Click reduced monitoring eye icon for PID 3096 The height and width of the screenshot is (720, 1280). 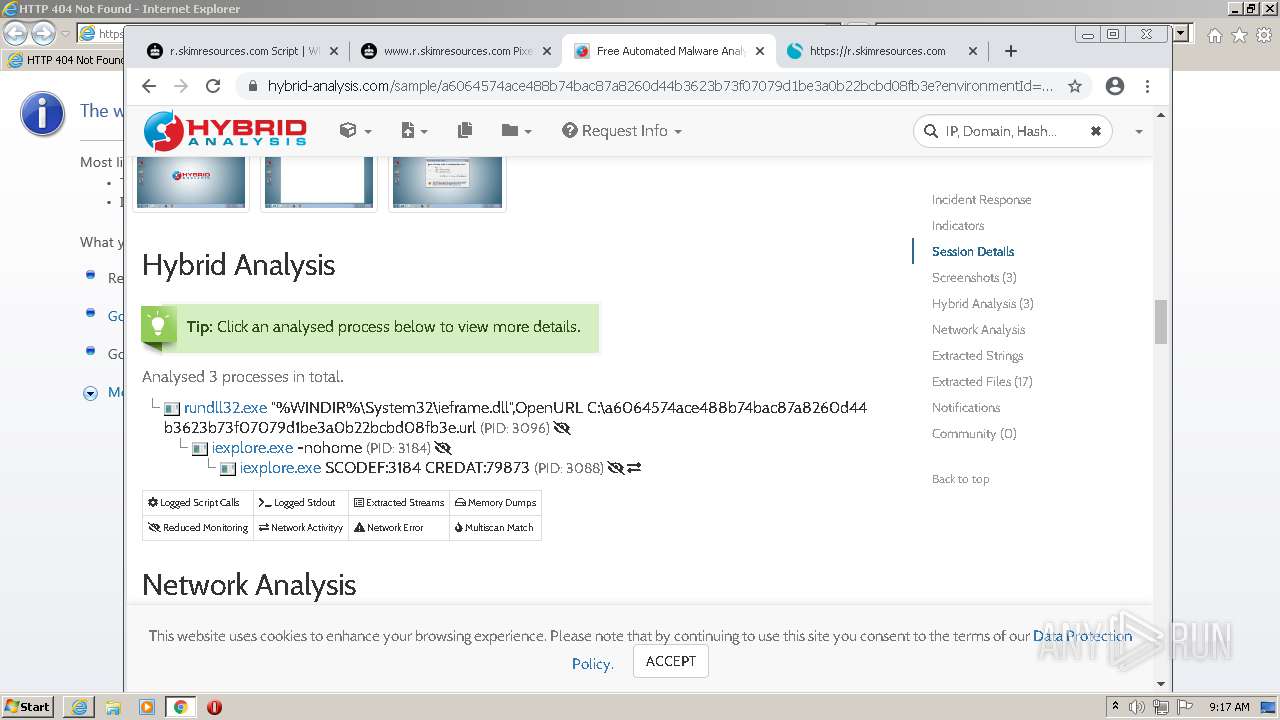pyautogui.click(x=562, y=428)
